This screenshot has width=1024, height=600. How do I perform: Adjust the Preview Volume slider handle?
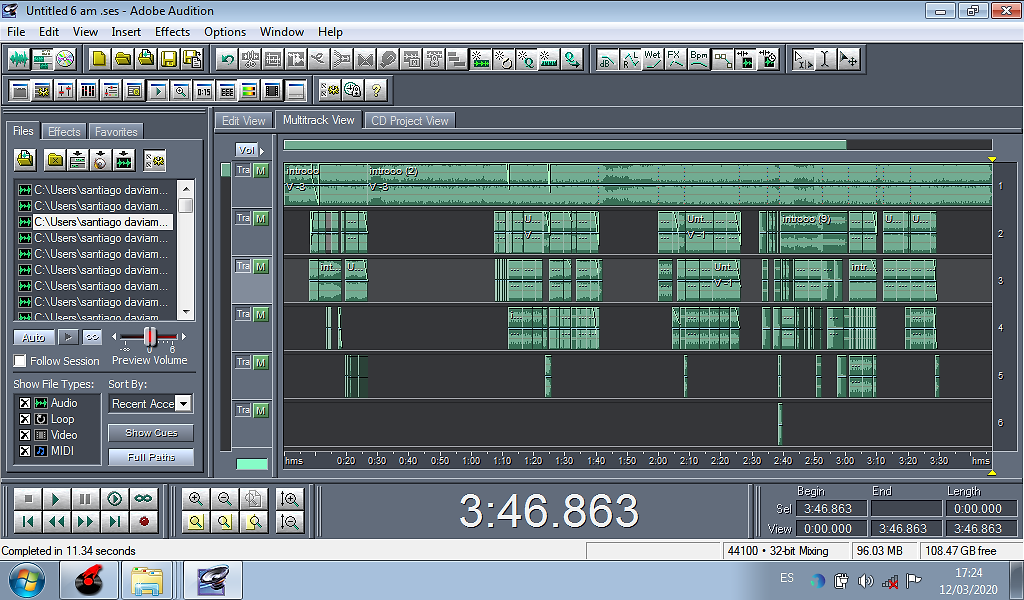pyautogui.click(x=150, y=337)
